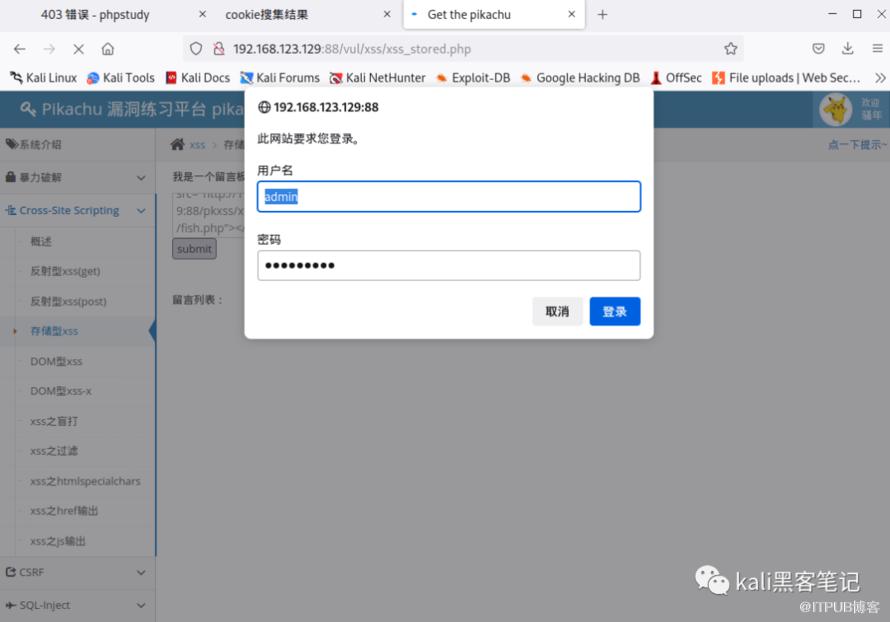
Task: Open the Kali NetHunter bookmark
Action: 377,78
